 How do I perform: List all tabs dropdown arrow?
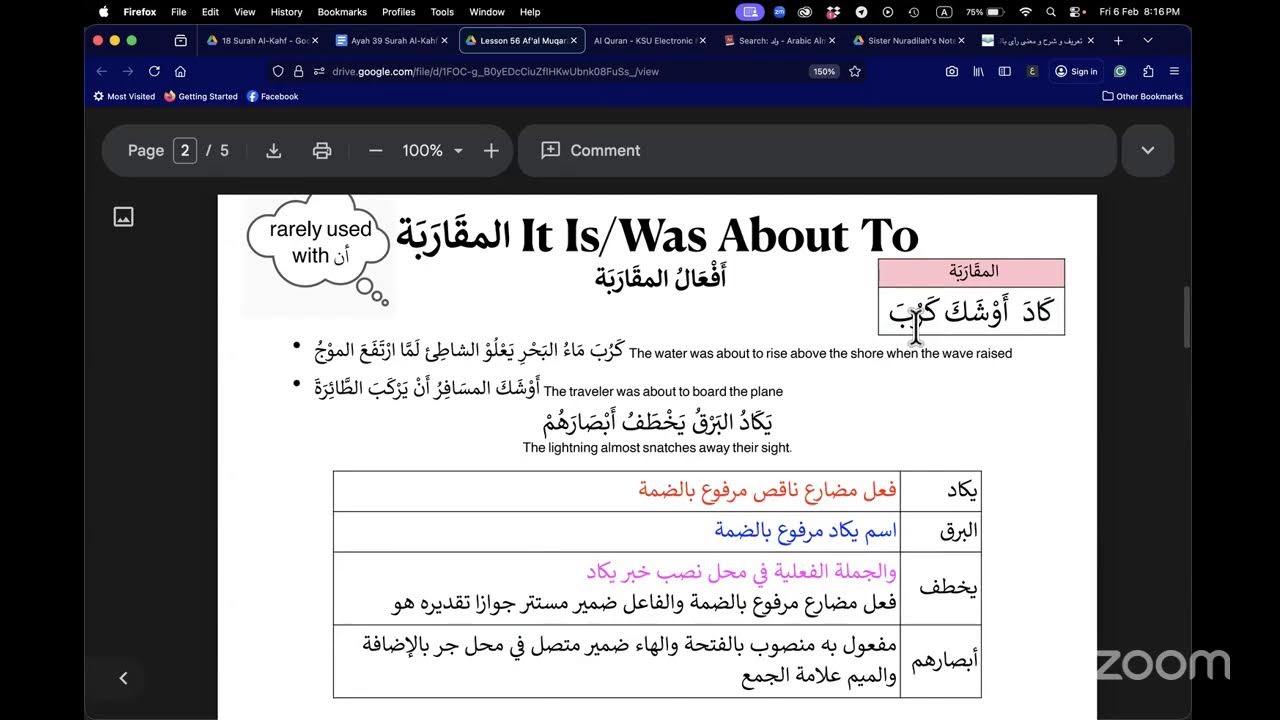point(1148,41)
